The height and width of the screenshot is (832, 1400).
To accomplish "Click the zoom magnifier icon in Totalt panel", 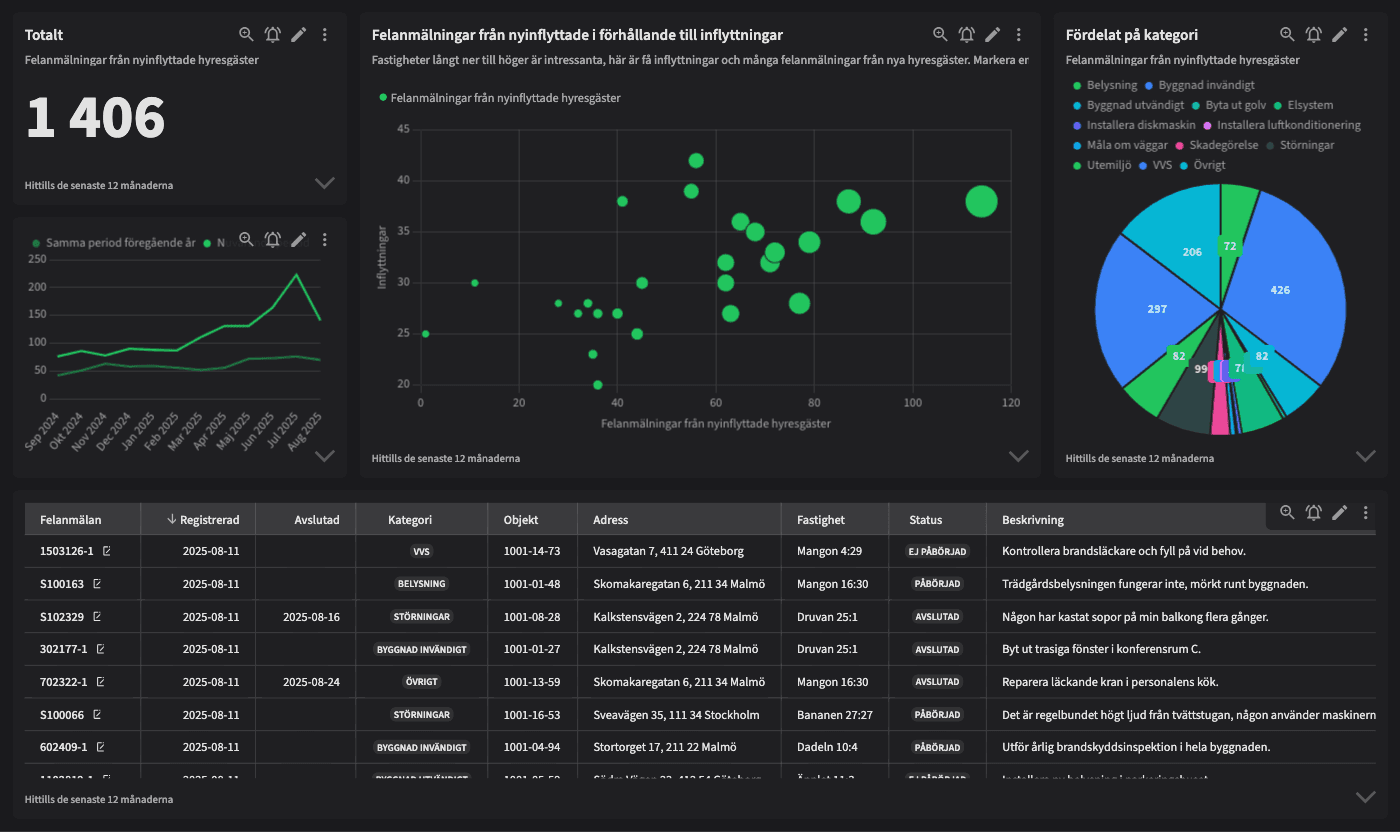I will [x=246, y=35].
